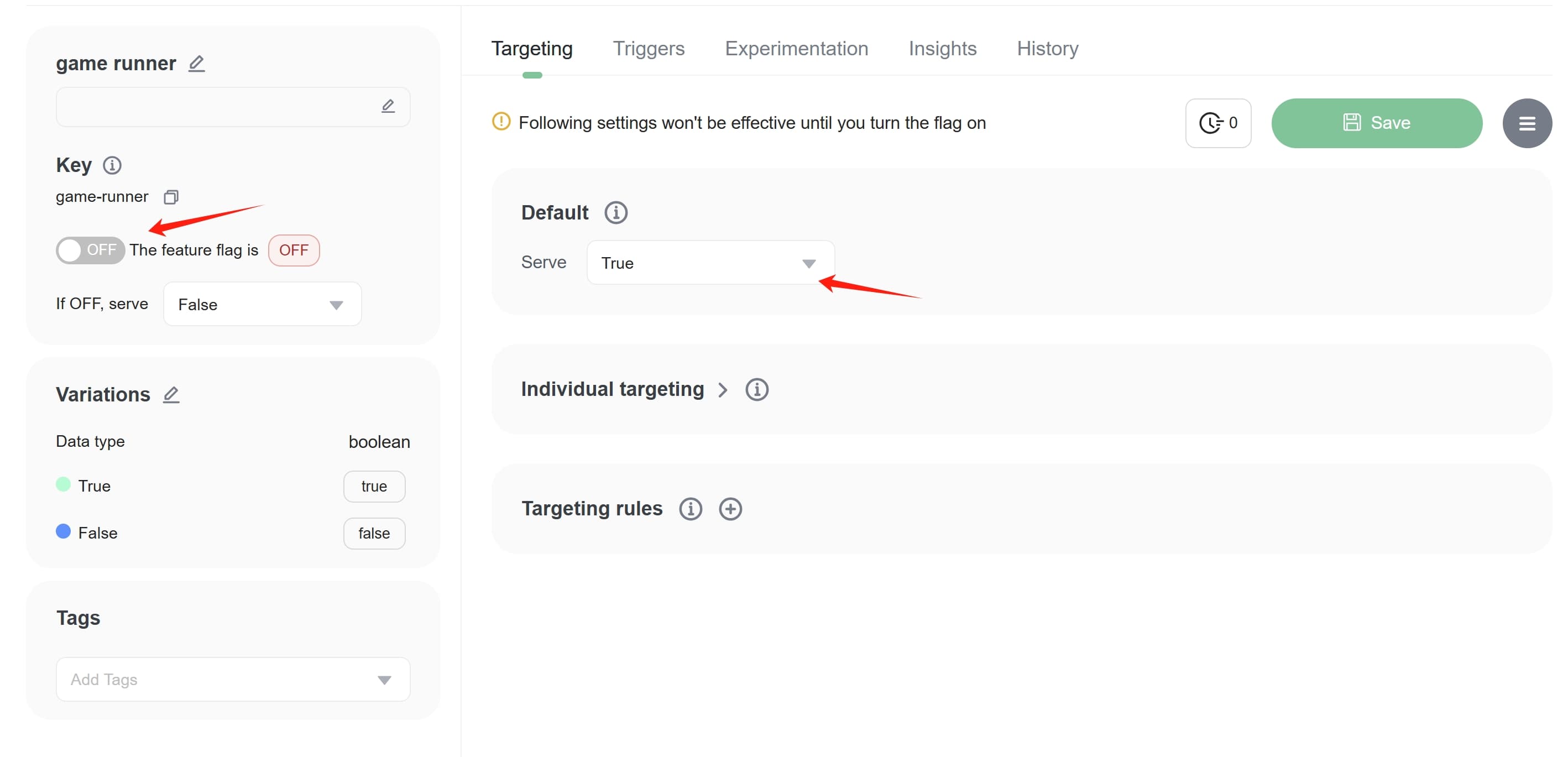Viewport: 1568px width, 757px height.
Task: Click the blue False variation color dot
Action: (x=63, y=531)
